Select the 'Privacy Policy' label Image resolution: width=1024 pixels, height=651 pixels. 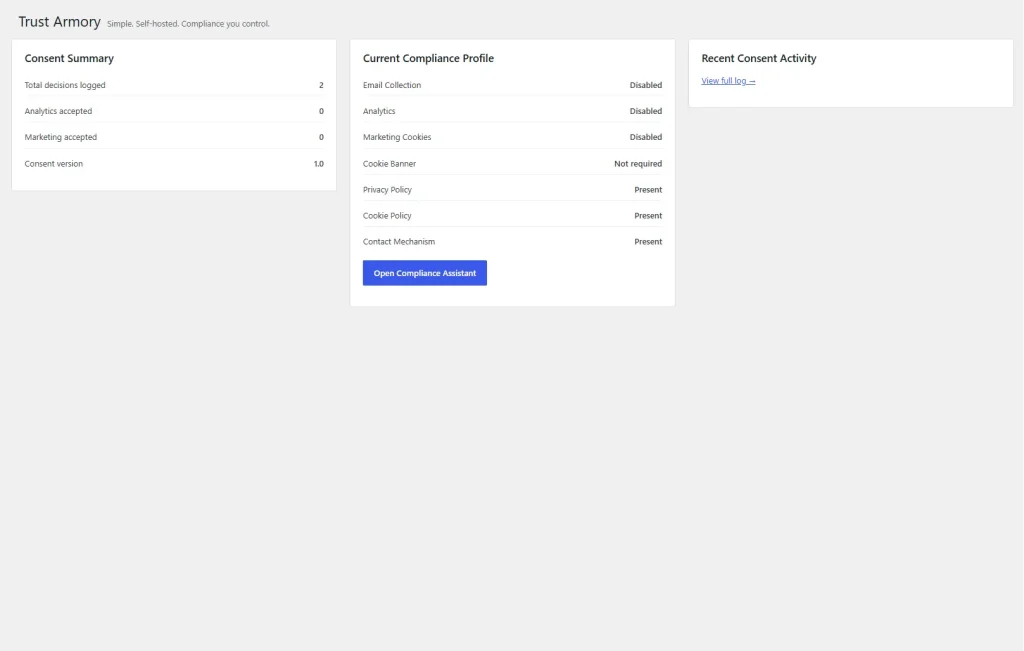(387, 189)
